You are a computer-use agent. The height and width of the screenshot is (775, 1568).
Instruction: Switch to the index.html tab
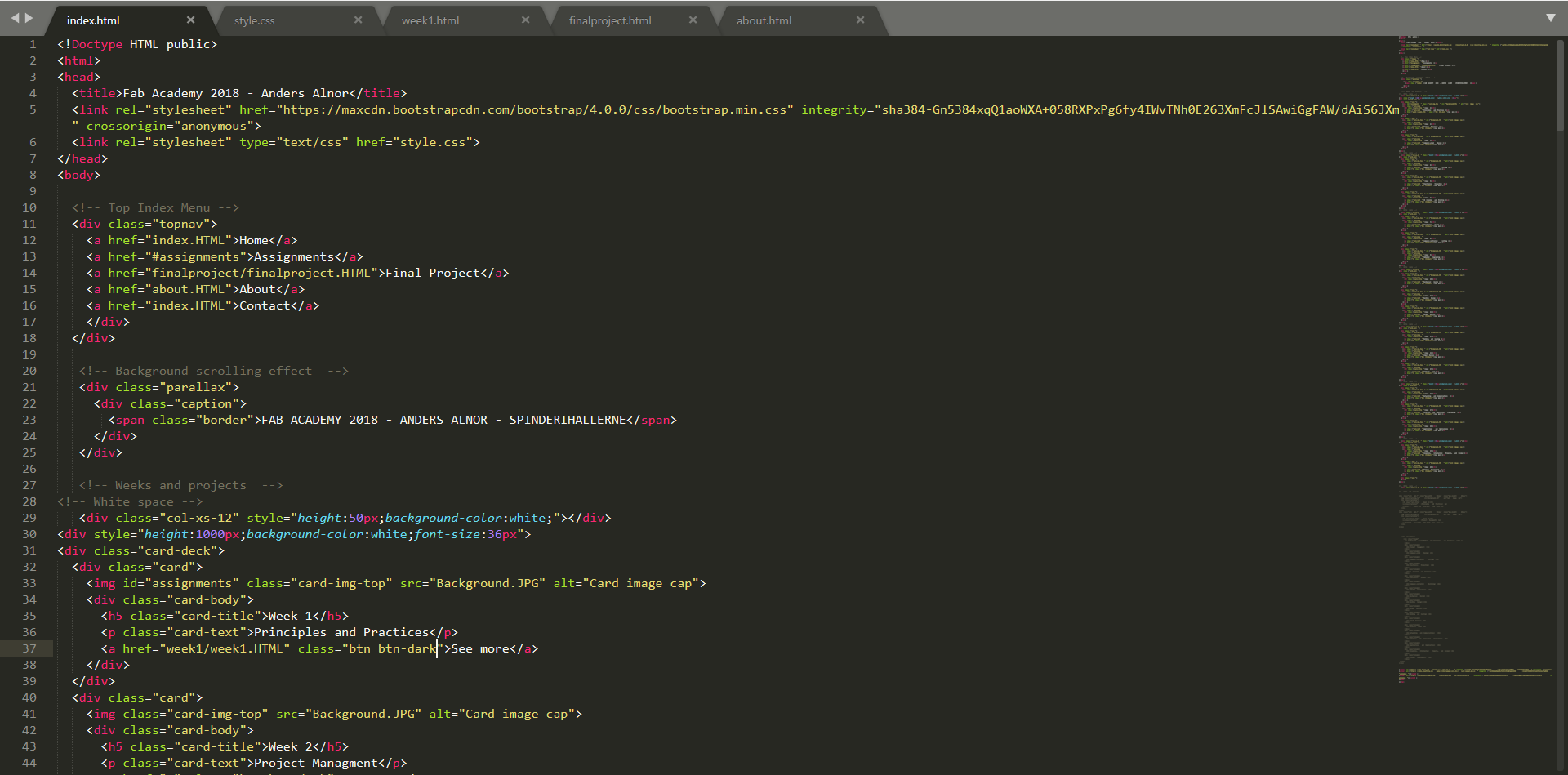point(93,20)
